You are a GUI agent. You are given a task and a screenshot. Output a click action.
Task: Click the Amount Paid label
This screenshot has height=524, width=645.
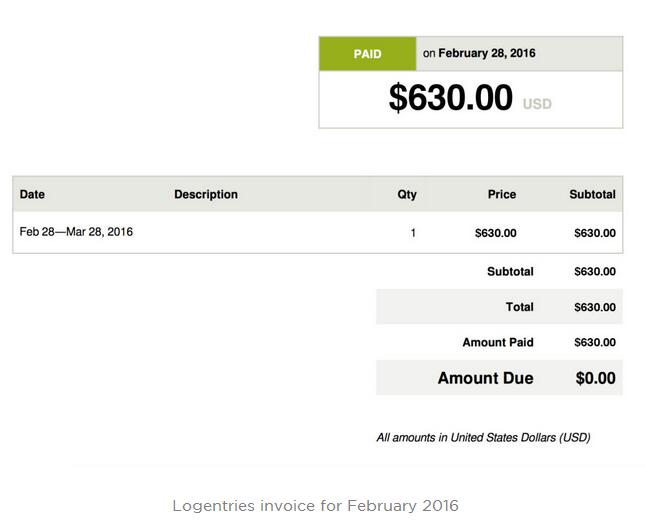pos(497,342)
